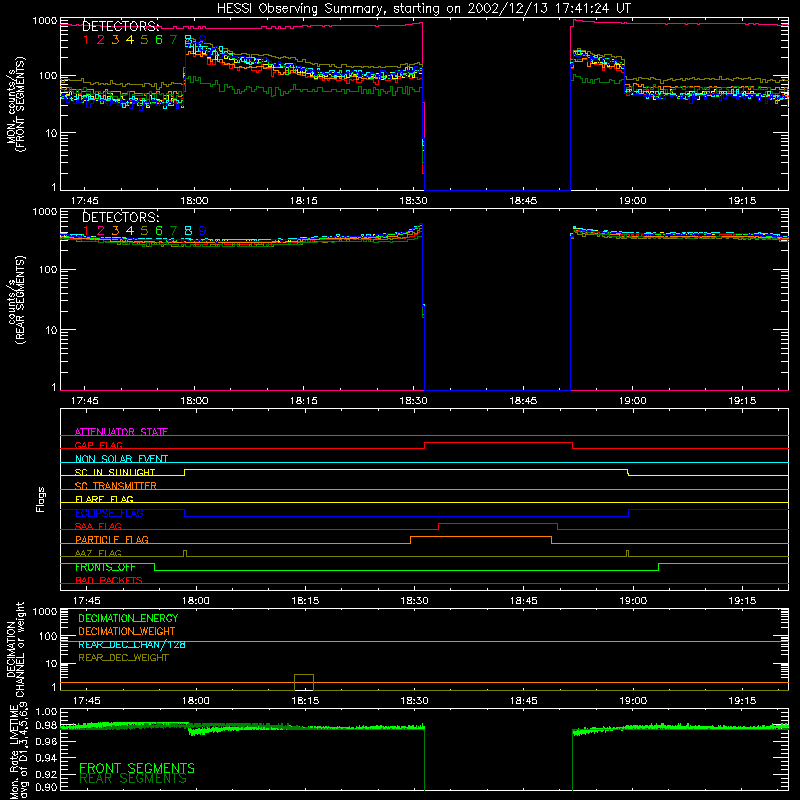The height and width of the screenshot is (800, 800).
Task: Click the 0.90 y-axis label on livetime plot
Action: (46, 787)
